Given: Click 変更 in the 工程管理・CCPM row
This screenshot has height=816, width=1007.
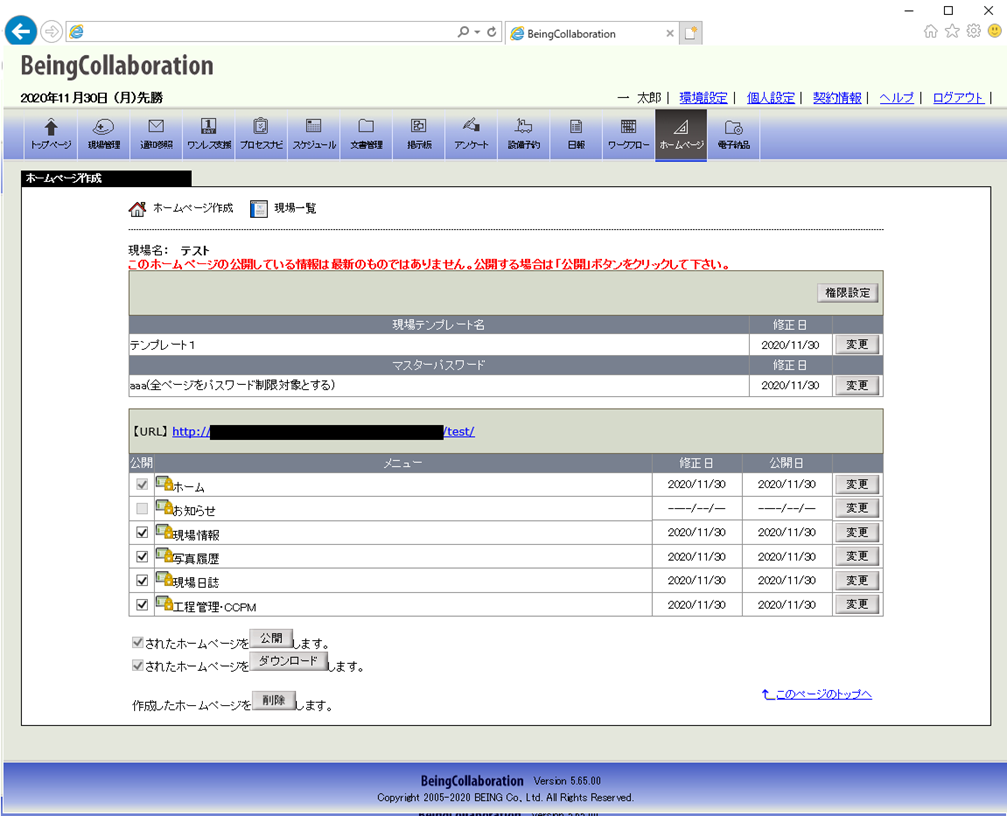Looking at the screenshot, I should pyautogui.click(x=857, y=604).
